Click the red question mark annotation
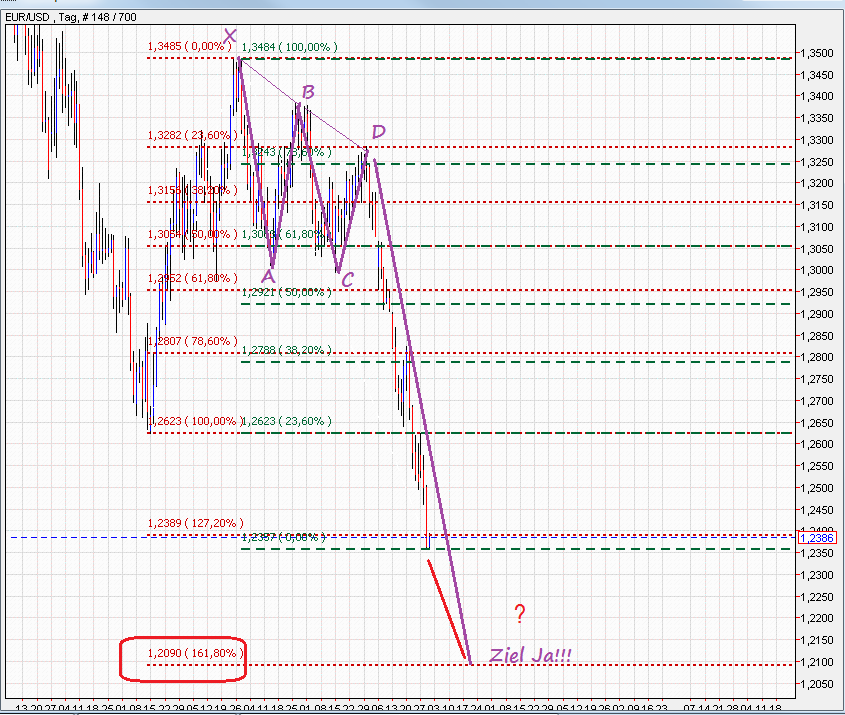This screenshot has height=715, width=845. 518,614
